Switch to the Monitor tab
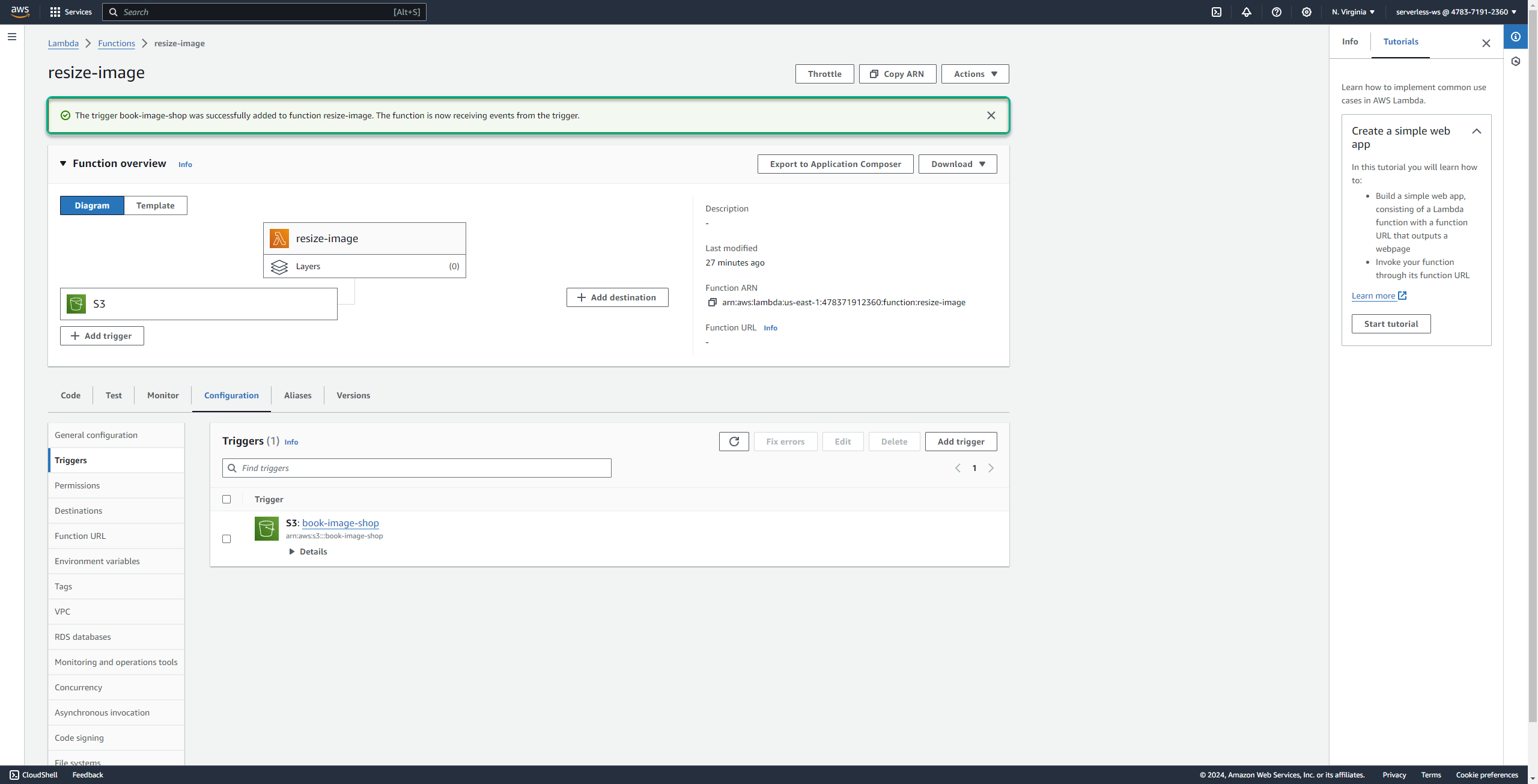 click(163, 395)
